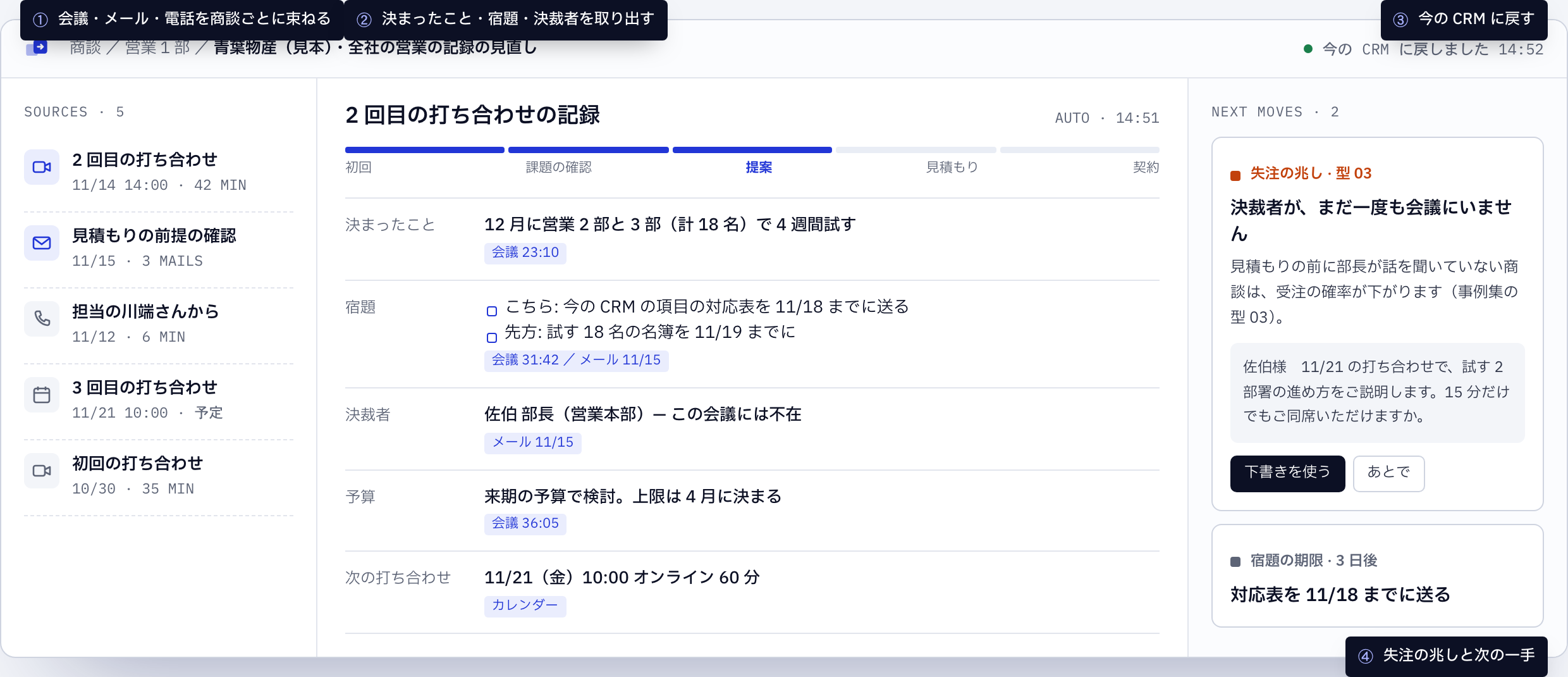Click the green sync status dot
Image resolution: width=1568 pixels, height=677 pixels.
[x=1308, y=49]
